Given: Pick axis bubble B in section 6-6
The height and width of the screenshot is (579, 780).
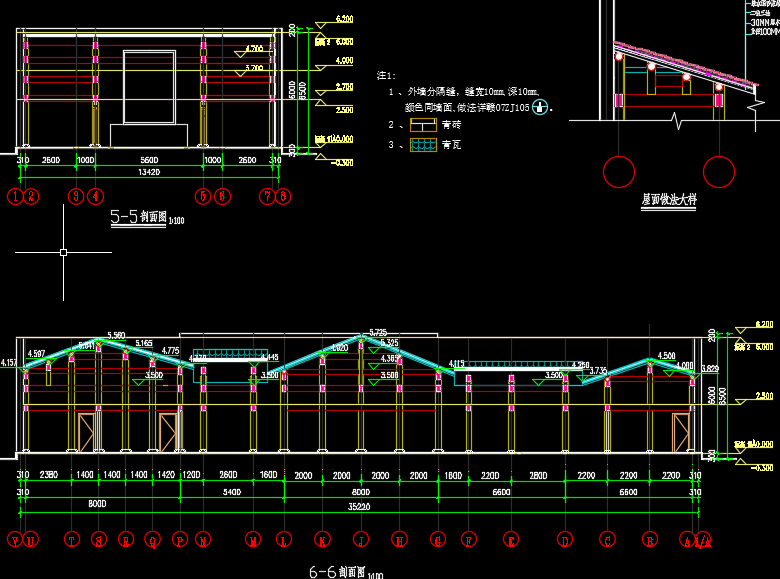Looking at the screenshot, I should point(650,540).
